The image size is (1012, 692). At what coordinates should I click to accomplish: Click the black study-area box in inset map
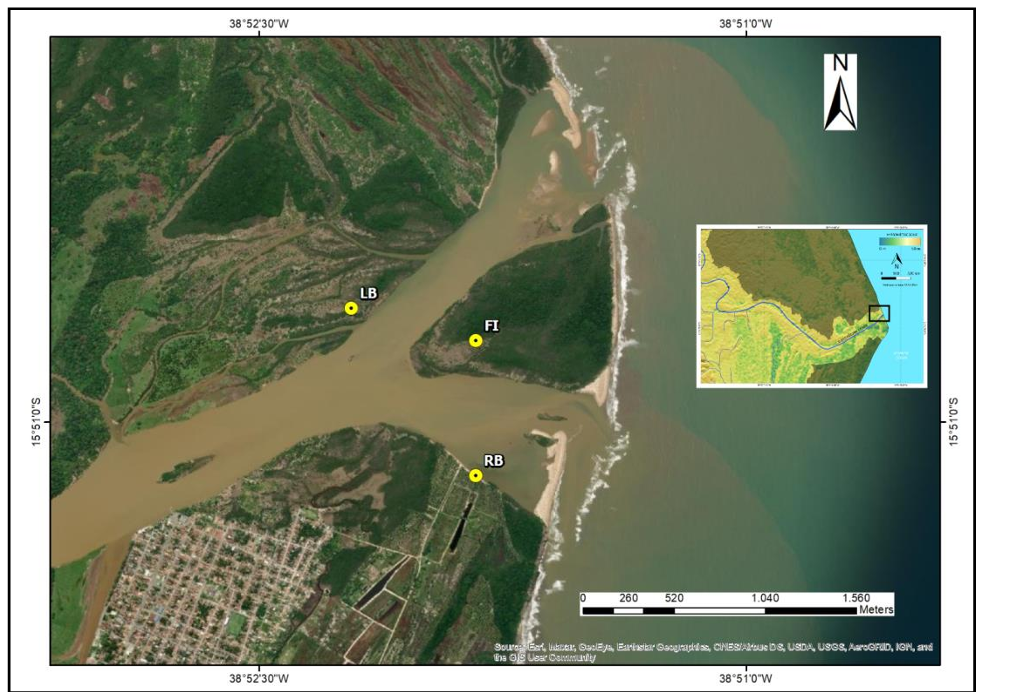click(879, 313)
